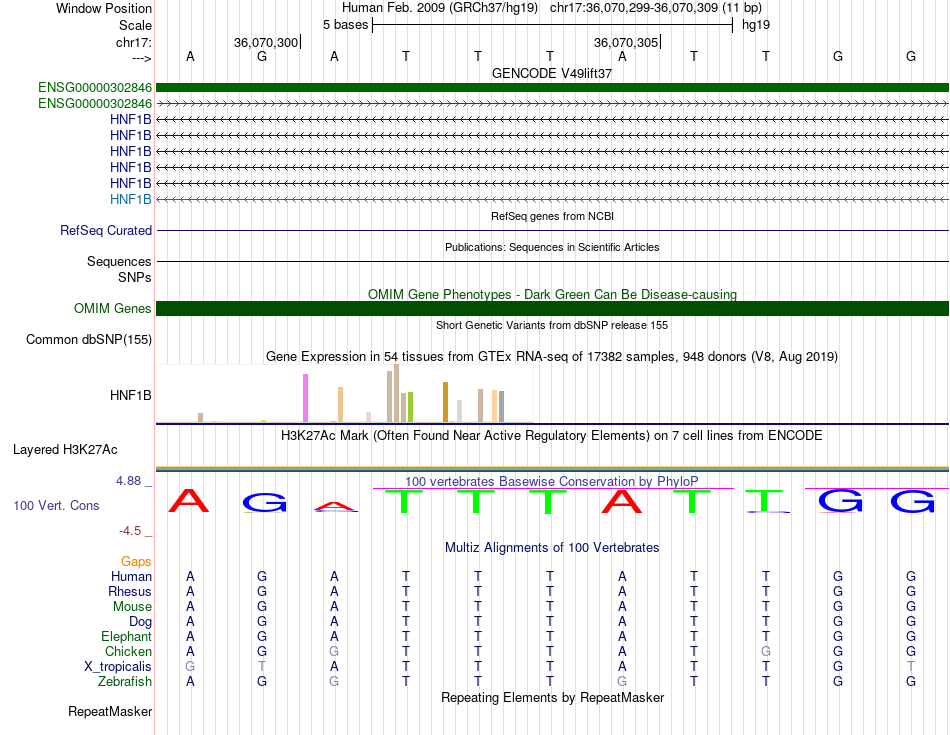Click the SNPs track label
950x735 pixels.
pyautogui.click(x=135, y=277)
